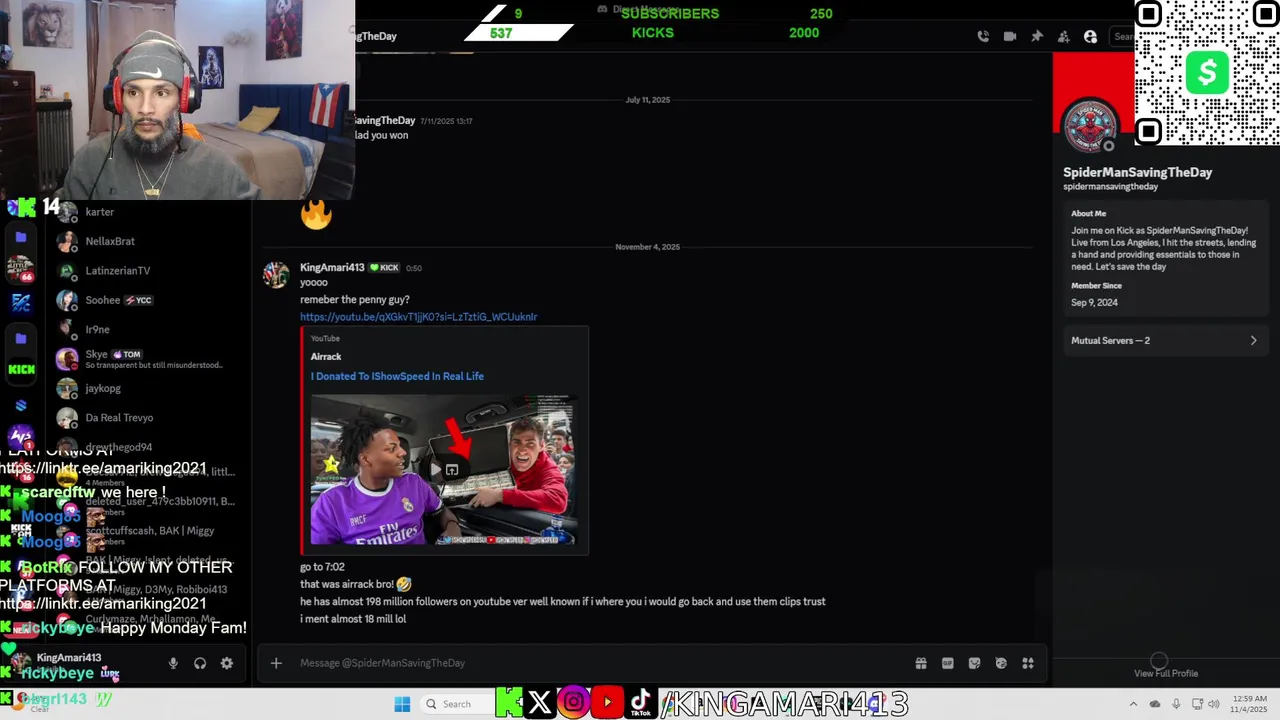Open DM with NellaxBrat
This screenshot has width=1280, height=720.
pyautogui.click(x=150, y=241)
